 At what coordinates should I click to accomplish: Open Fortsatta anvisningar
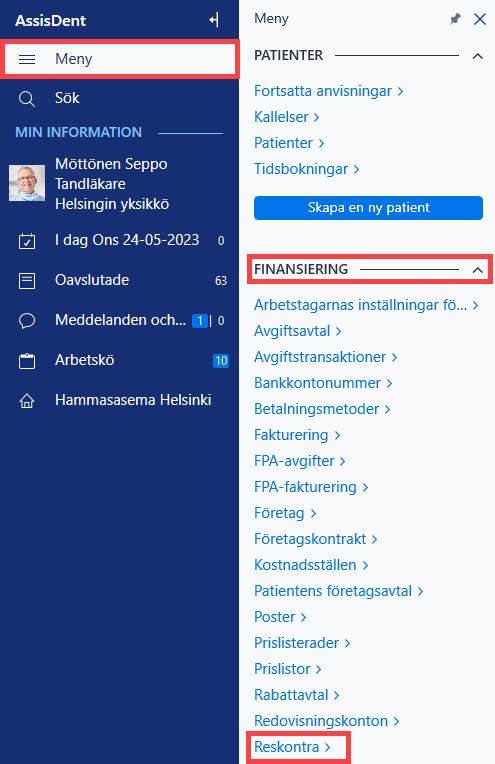coord(328,91)
